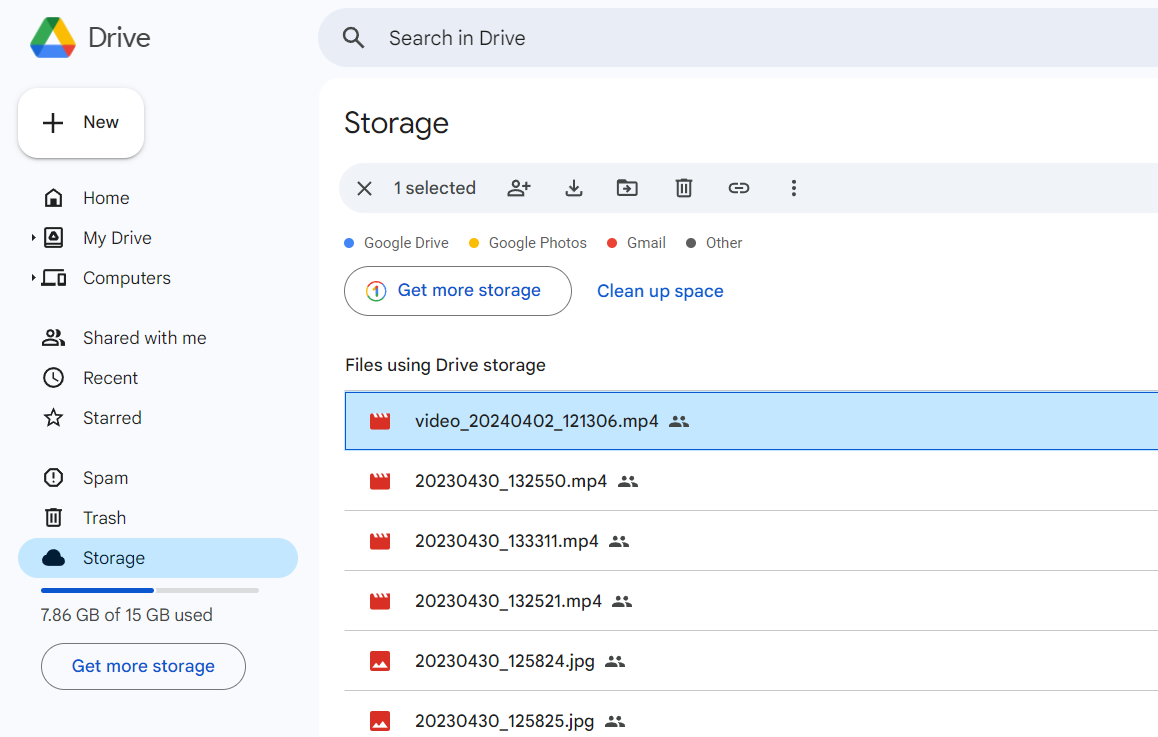Open Trash from the sidebar
Viewport: 1158px width, 737px height.
pyautogui.click(x=104, y=517)
